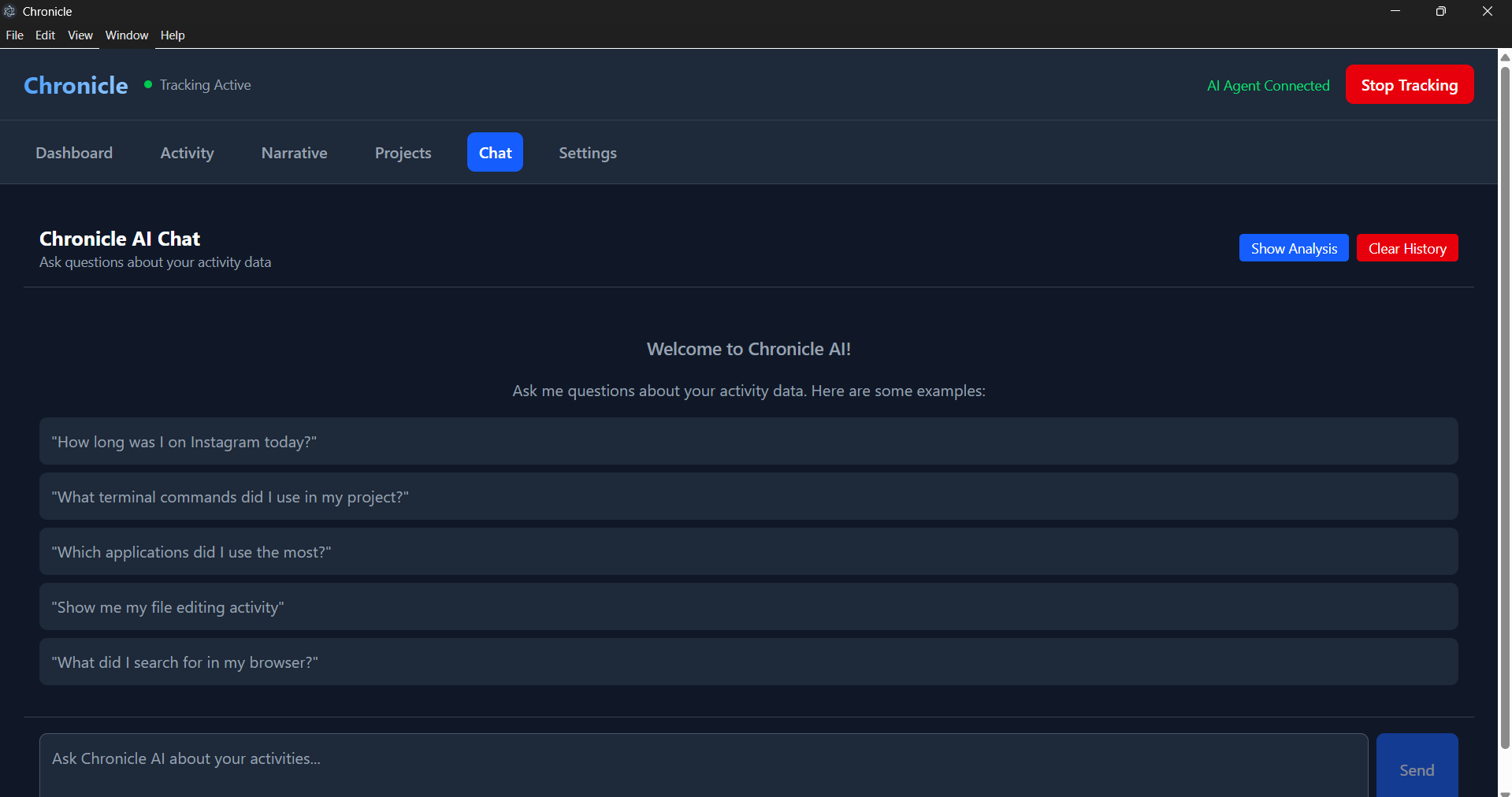Image resolution: width=1512 pixels, height=797 pixels.
Task: Choose the terminal commands example question
Action: click(x=749, y=496)
